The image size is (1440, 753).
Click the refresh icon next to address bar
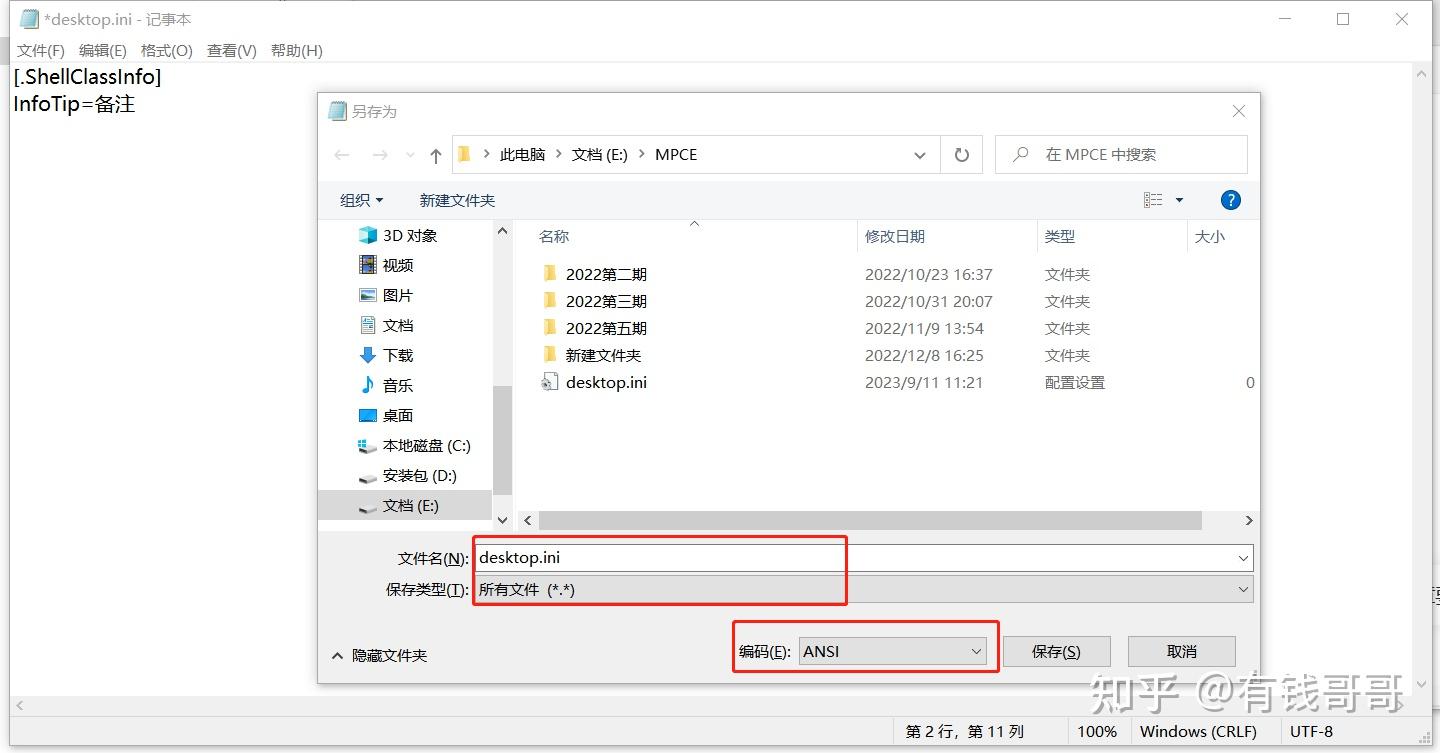[x=961, y=154]
